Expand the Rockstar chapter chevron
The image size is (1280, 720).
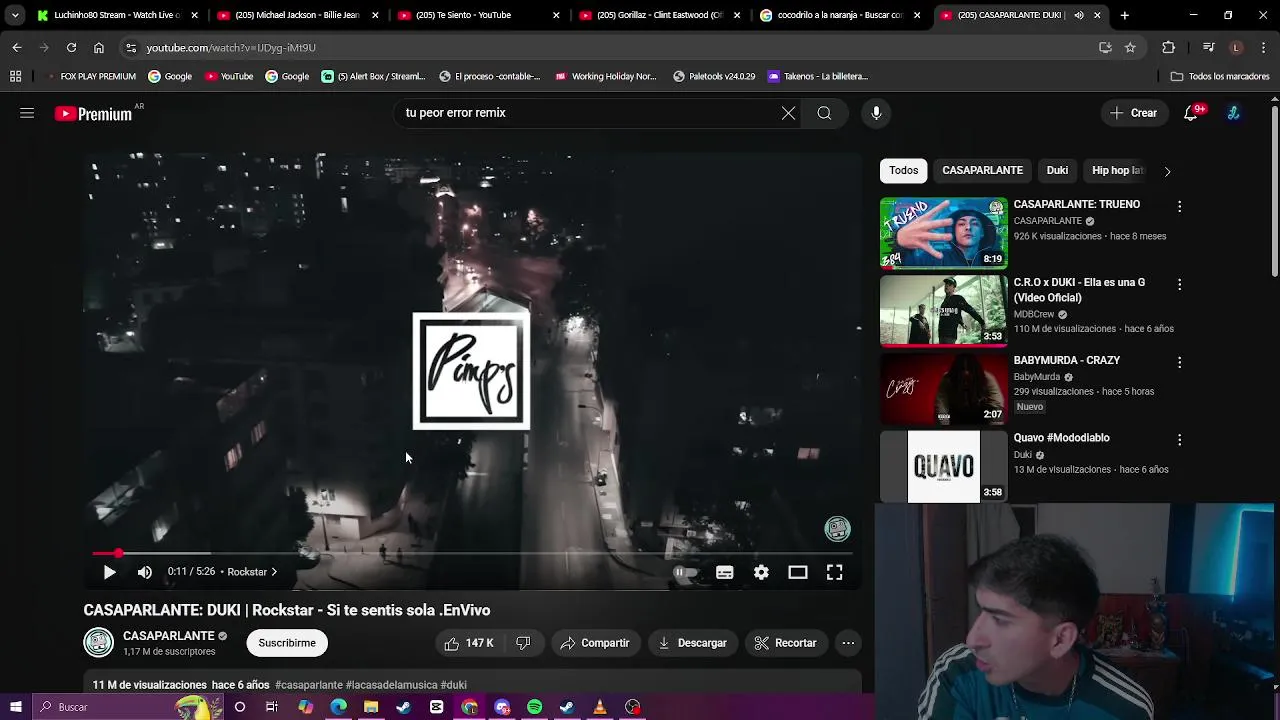pos(274,572)
